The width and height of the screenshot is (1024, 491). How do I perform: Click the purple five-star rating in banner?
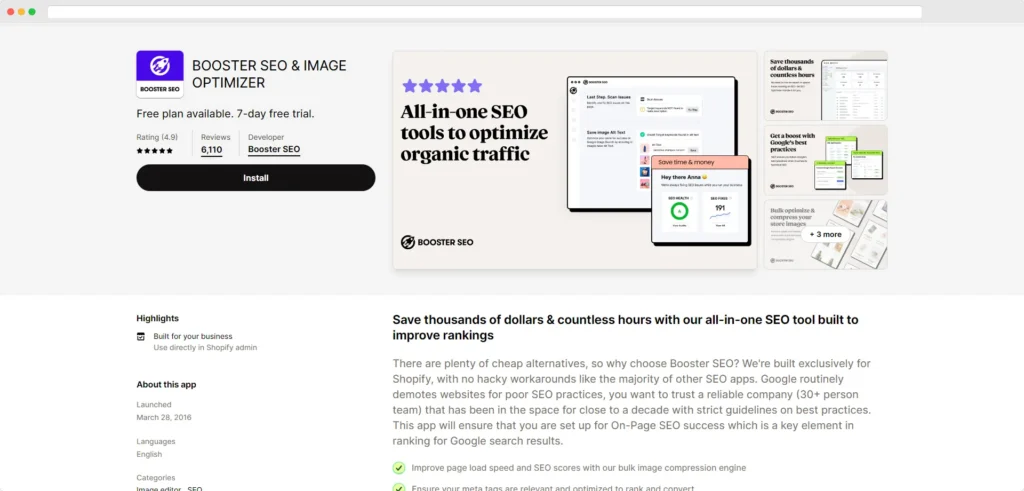[x=442, y=86]
